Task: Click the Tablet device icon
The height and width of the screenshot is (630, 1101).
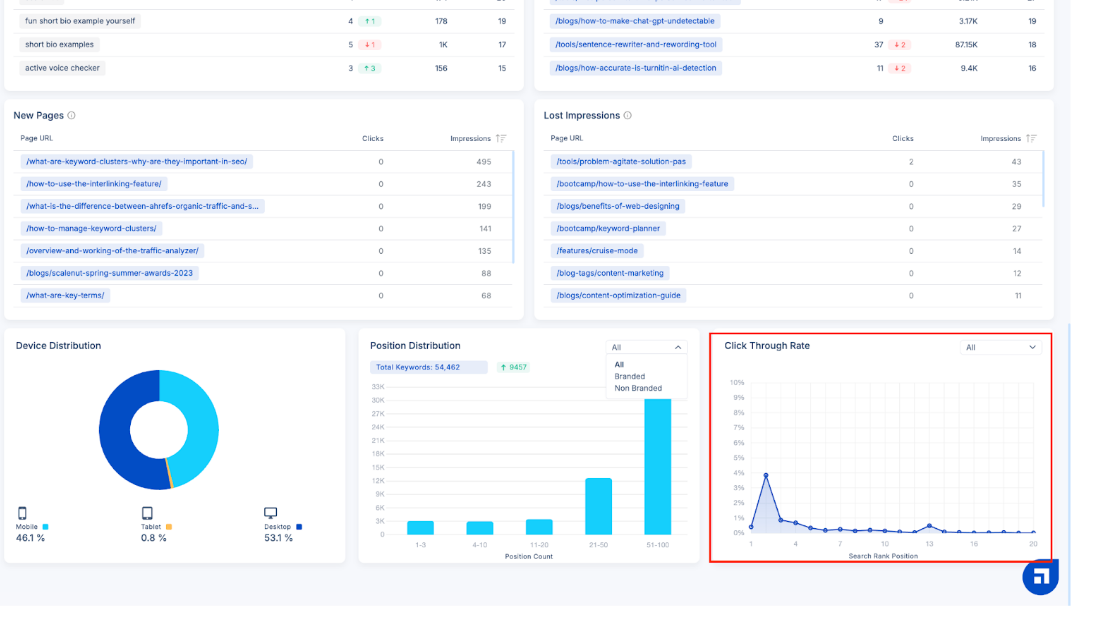Action: pos(147,513)
